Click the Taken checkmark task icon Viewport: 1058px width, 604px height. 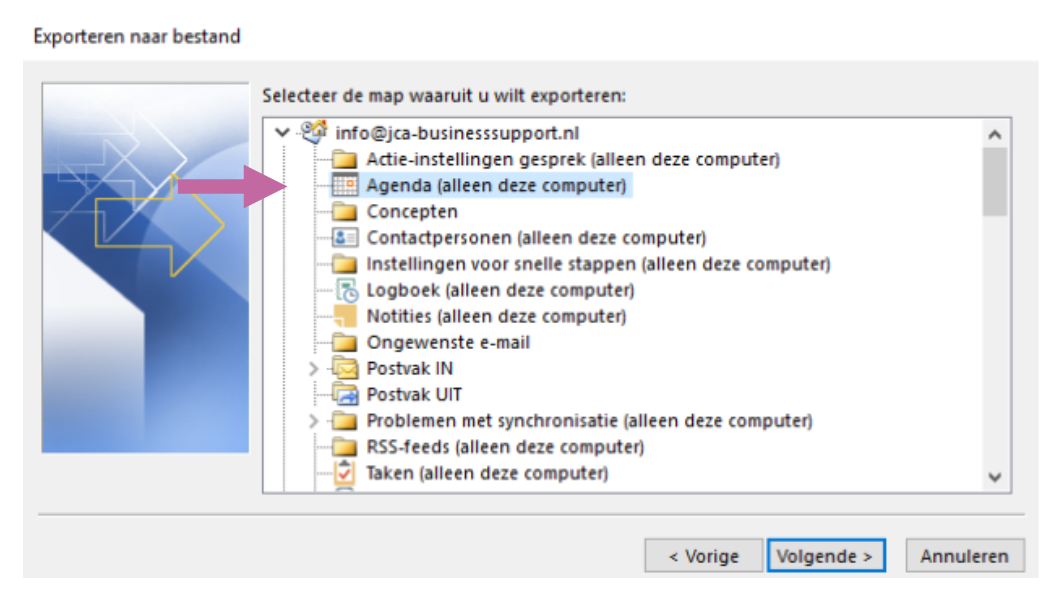tap(344, 472)
